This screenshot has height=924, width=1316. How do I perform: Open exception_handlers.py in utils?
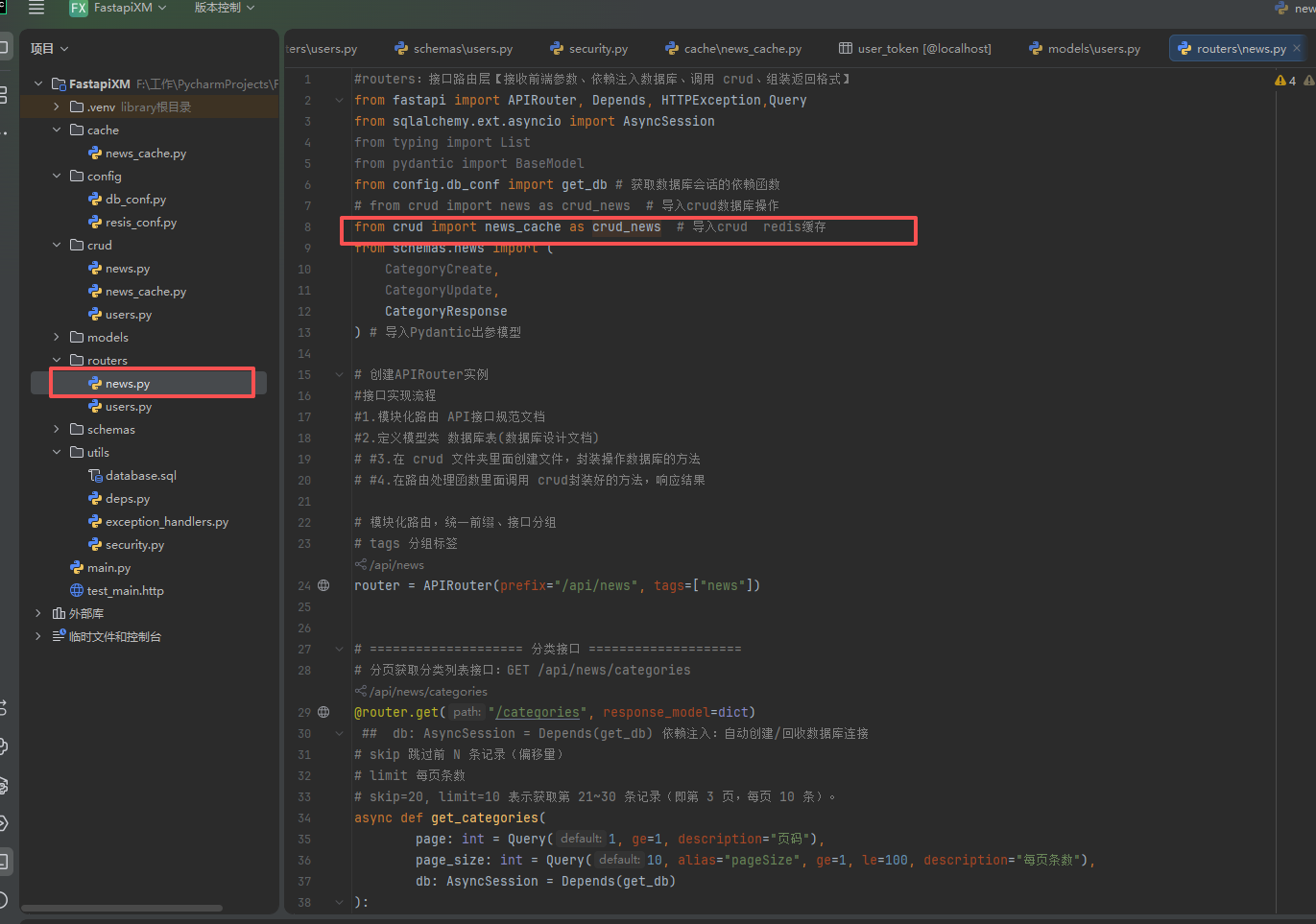(167, 522)
